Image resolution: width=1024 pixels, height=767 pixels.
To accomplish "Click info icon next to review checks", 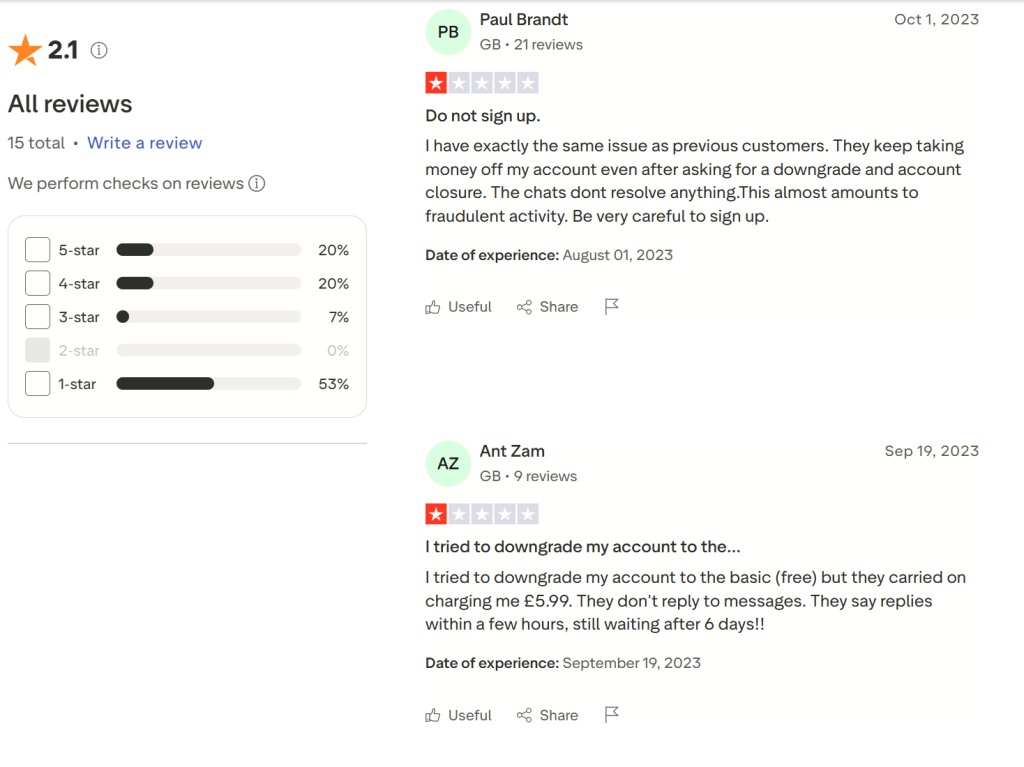I will [x=257, y=184].
